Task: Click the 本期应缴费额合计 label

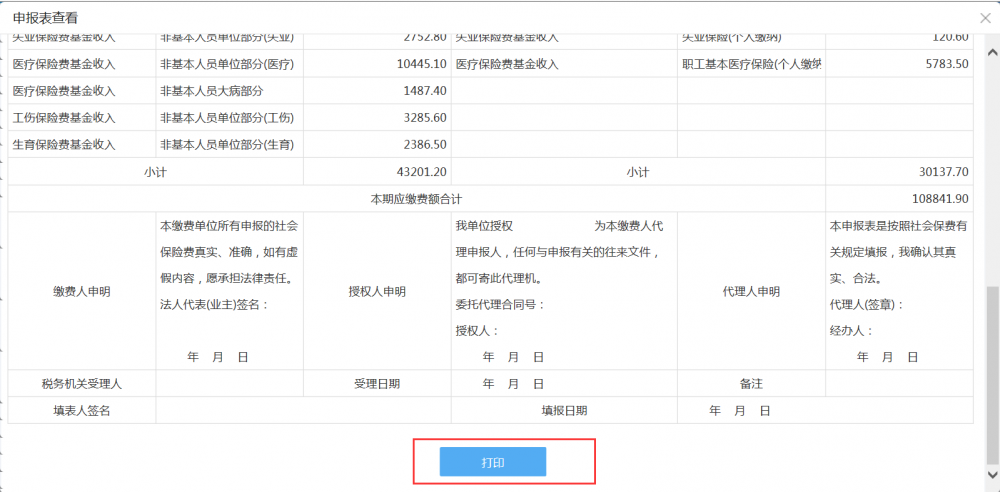Action: 416,199
